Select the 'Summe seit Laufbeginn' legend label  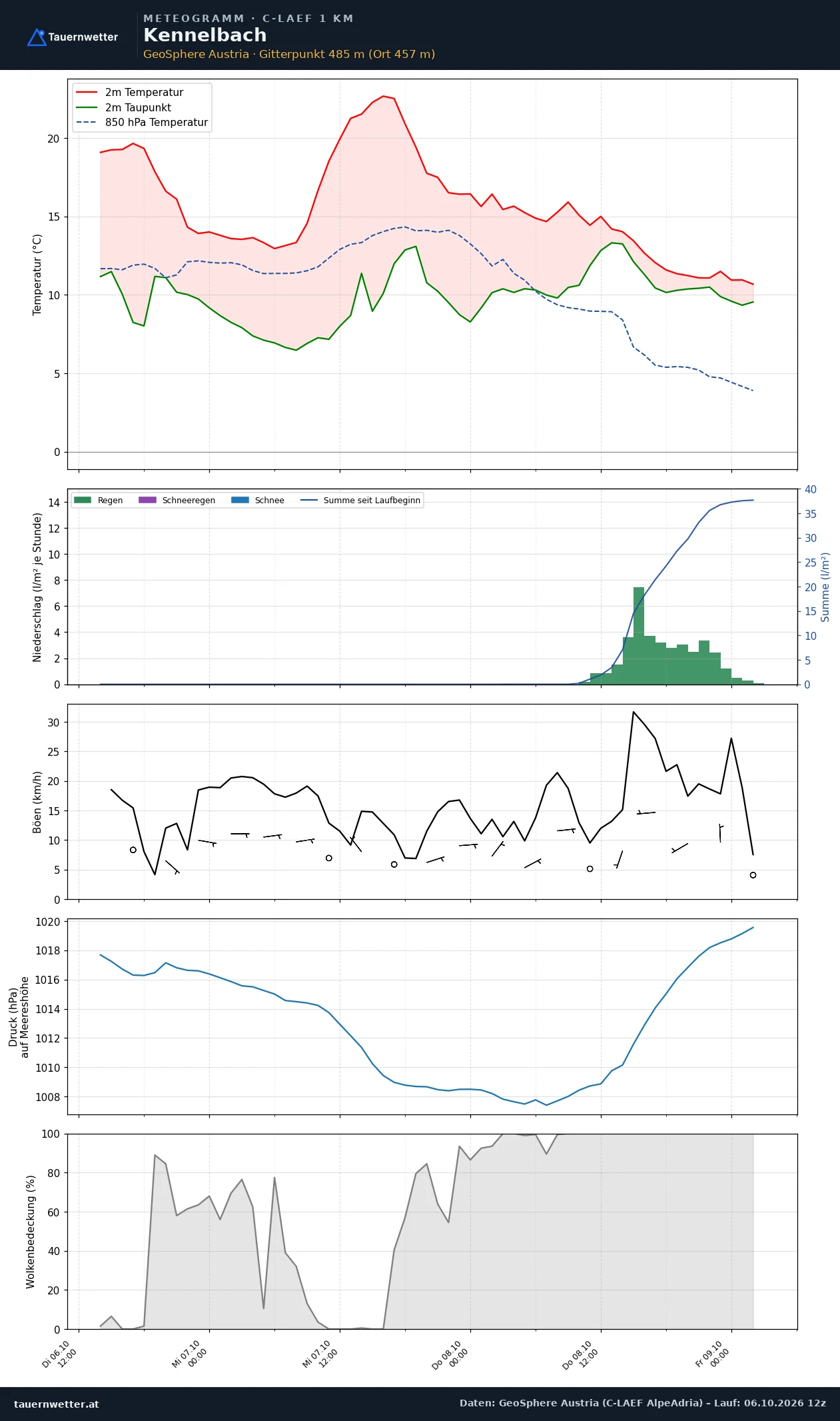pos(372,501)
